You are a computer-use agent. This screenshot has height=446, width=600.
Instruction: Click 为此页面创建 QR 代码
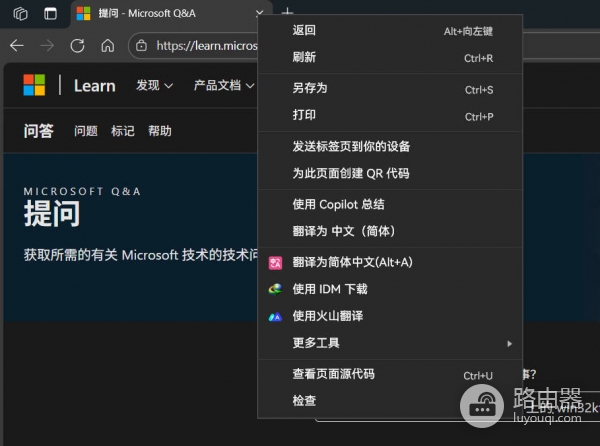pyautogui.click(x=350, y=173)
